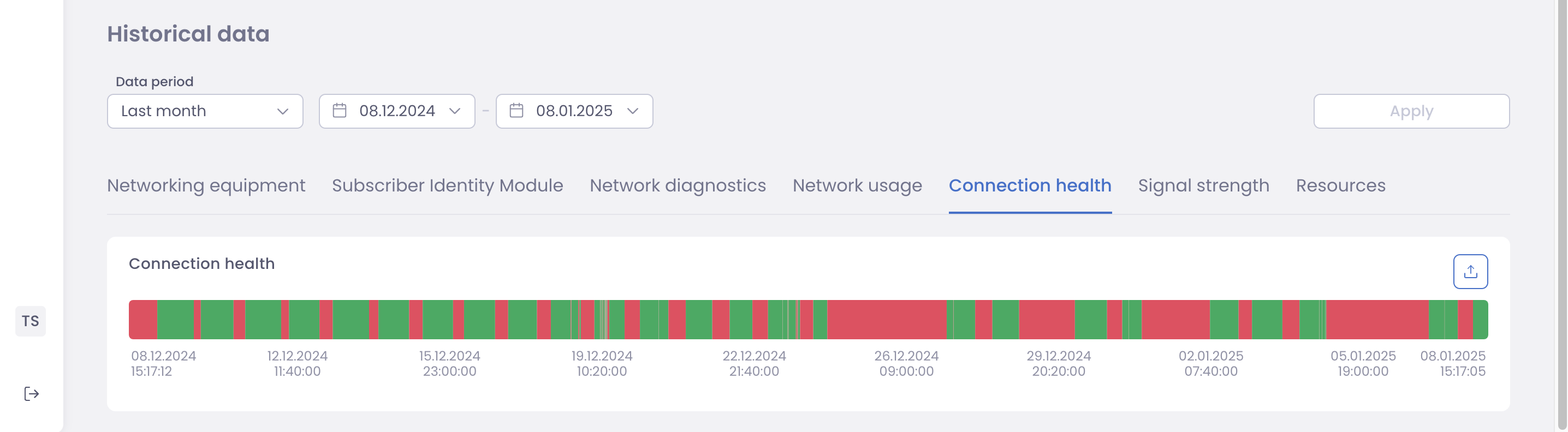Switch to the Signal strength tab
This screenshot has height=432, width=1568.
point(1203,185)
